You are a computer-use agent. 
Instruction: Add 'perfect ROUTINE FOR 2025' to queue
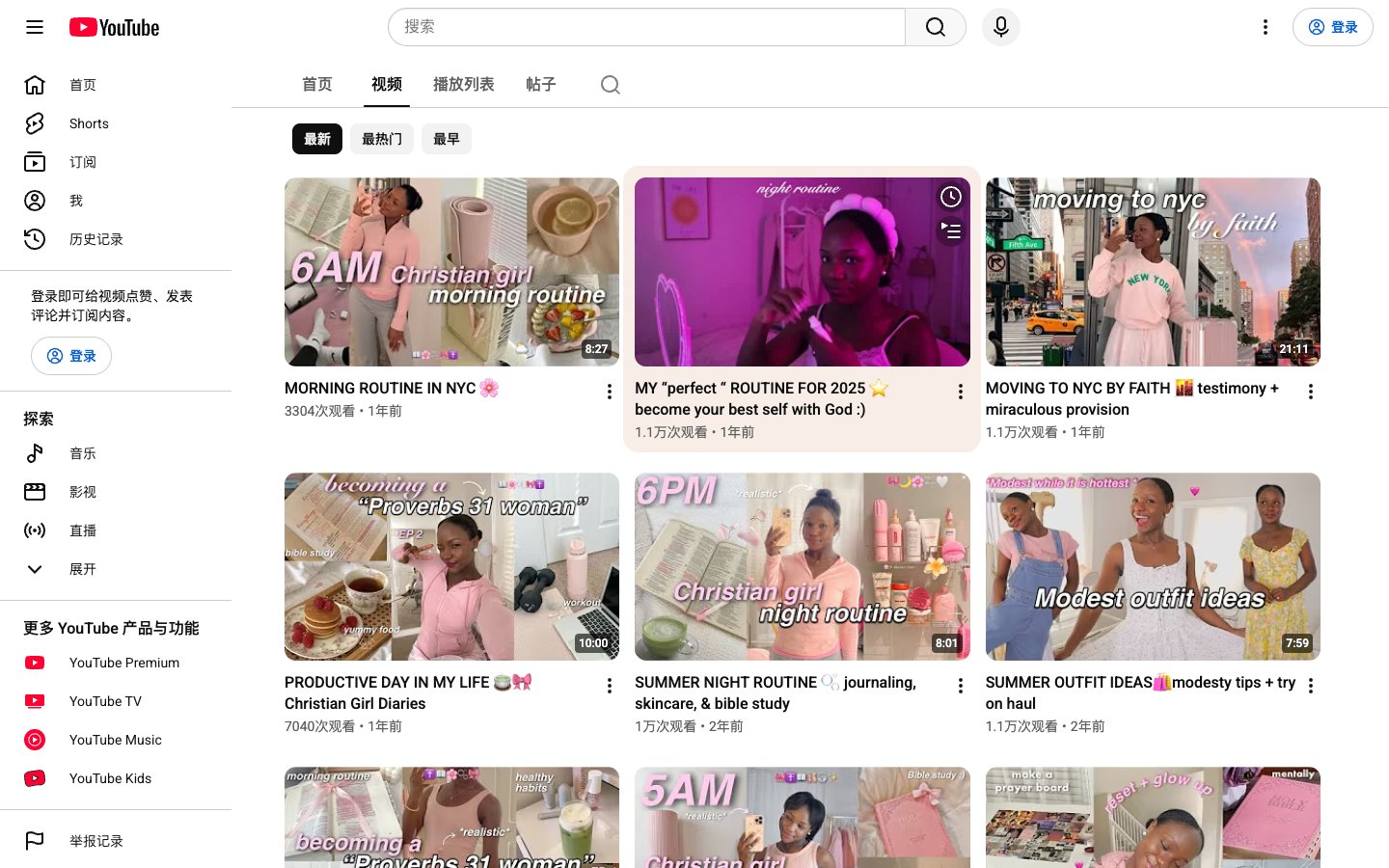coord(951,231)
